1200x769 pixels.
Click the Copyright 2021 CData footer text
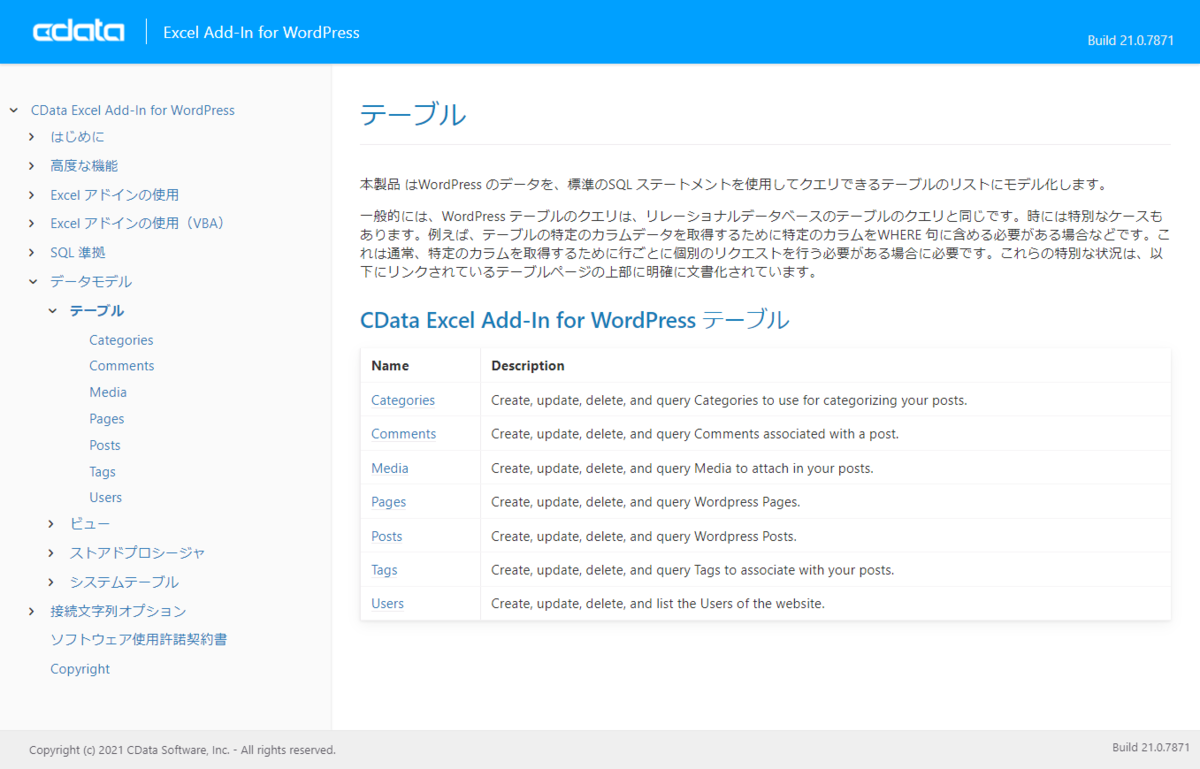tap(182, 750)
